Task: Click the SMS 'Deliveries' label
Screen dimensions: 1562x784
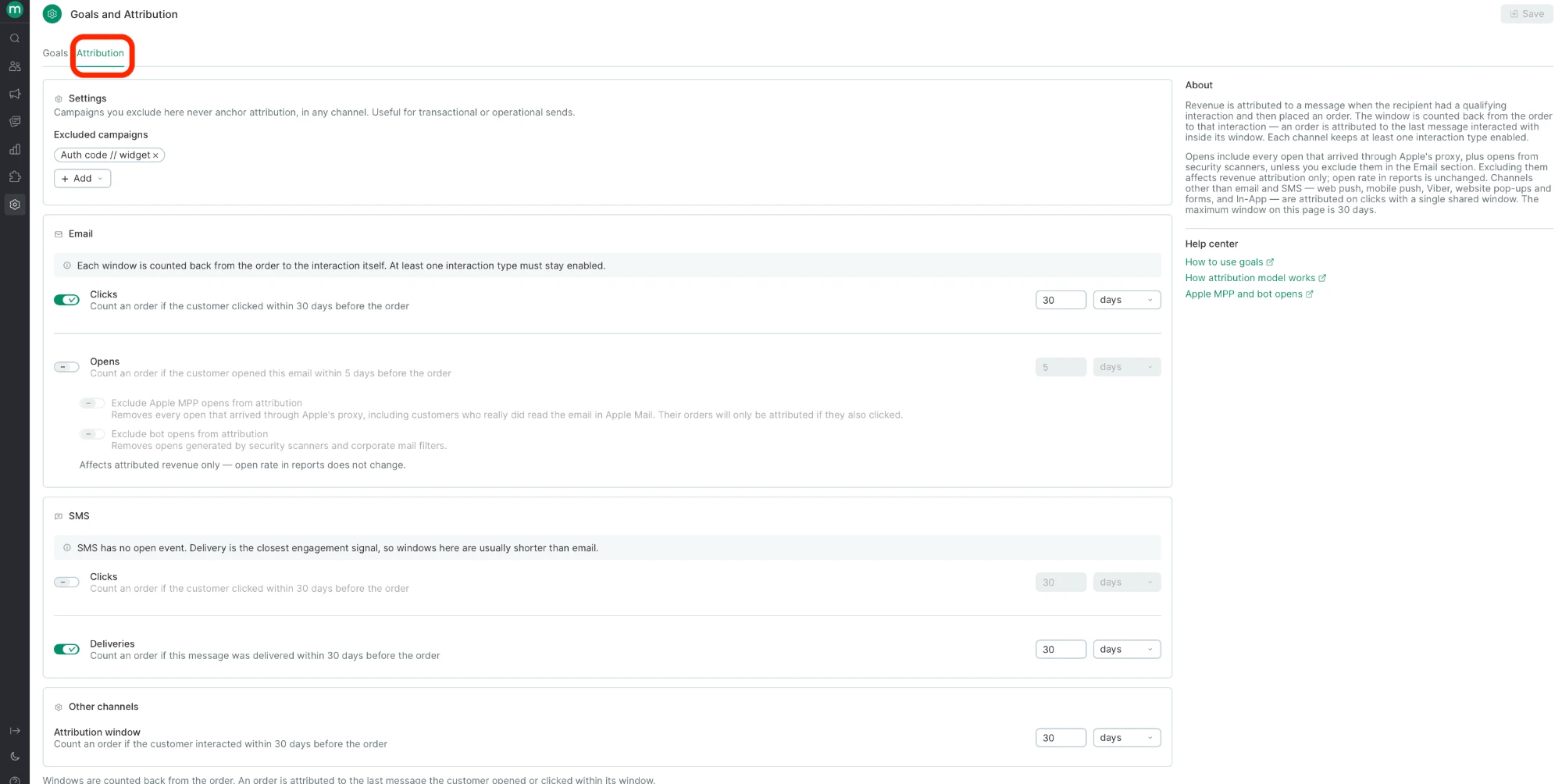Action: pyautogui.click(x=112, y=644)
